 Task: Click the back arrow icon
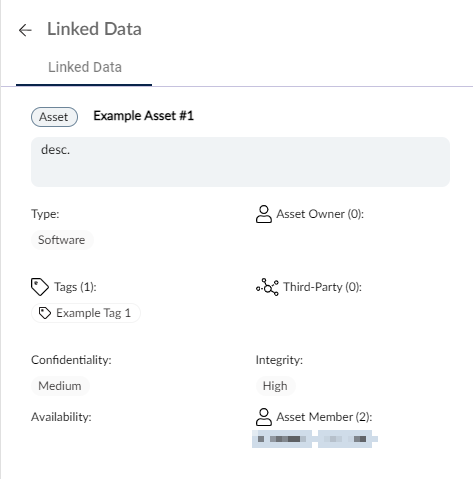coord(25,30)
